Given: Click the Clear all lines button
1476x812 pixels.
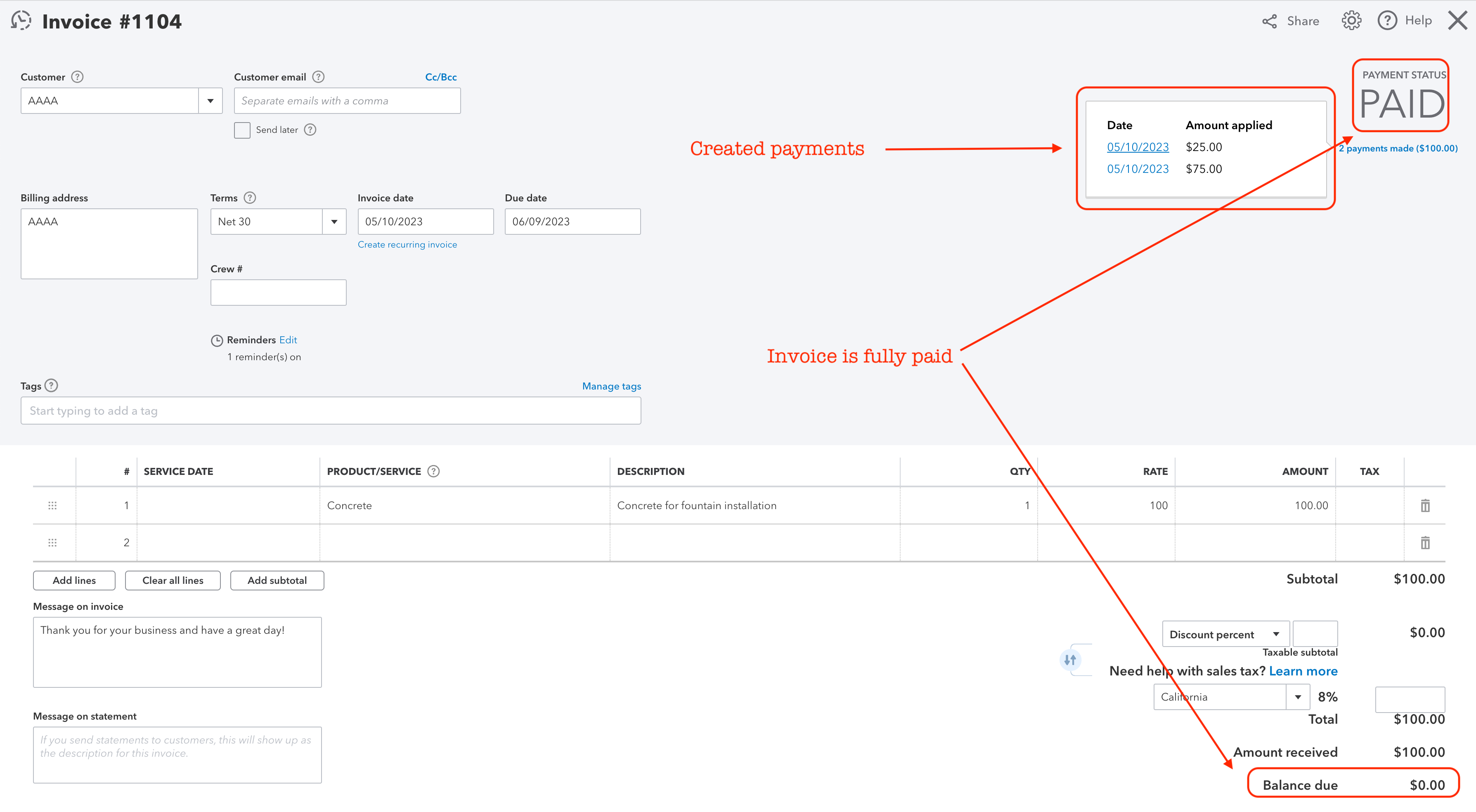Looking at the screenshot, I should 173,580.
